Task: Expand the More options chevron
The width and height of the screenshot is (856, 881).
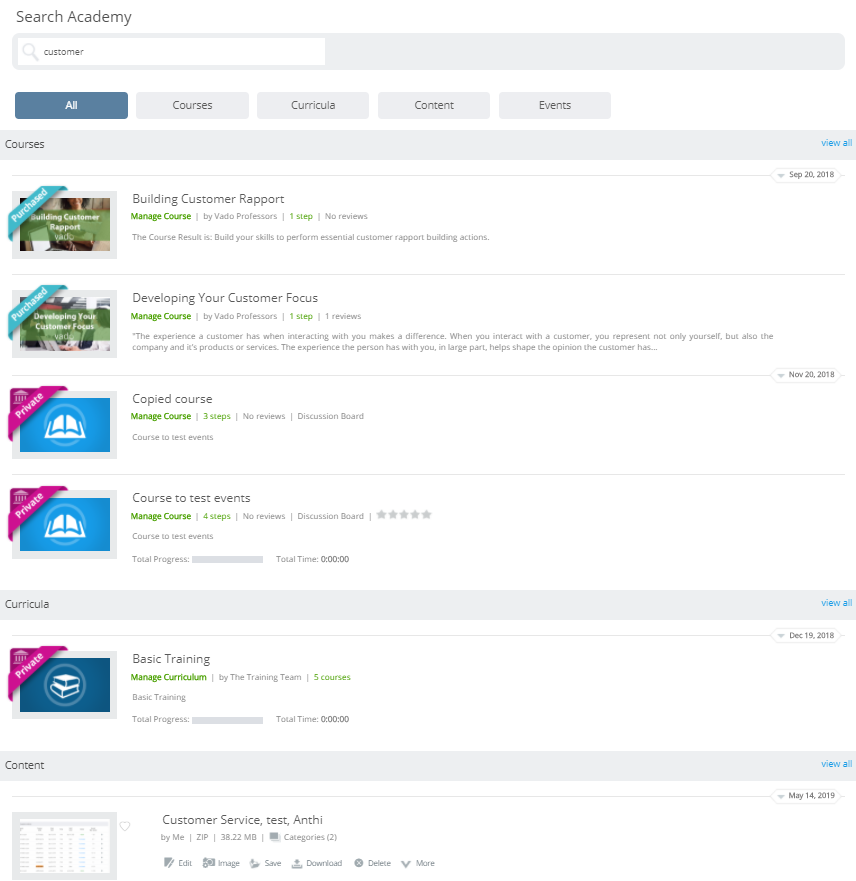Action: (x=406, y=864)
